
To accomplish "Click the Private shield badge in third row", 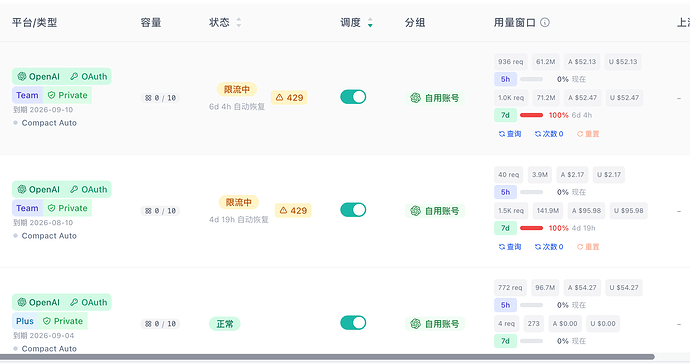I will coord(63,321).
